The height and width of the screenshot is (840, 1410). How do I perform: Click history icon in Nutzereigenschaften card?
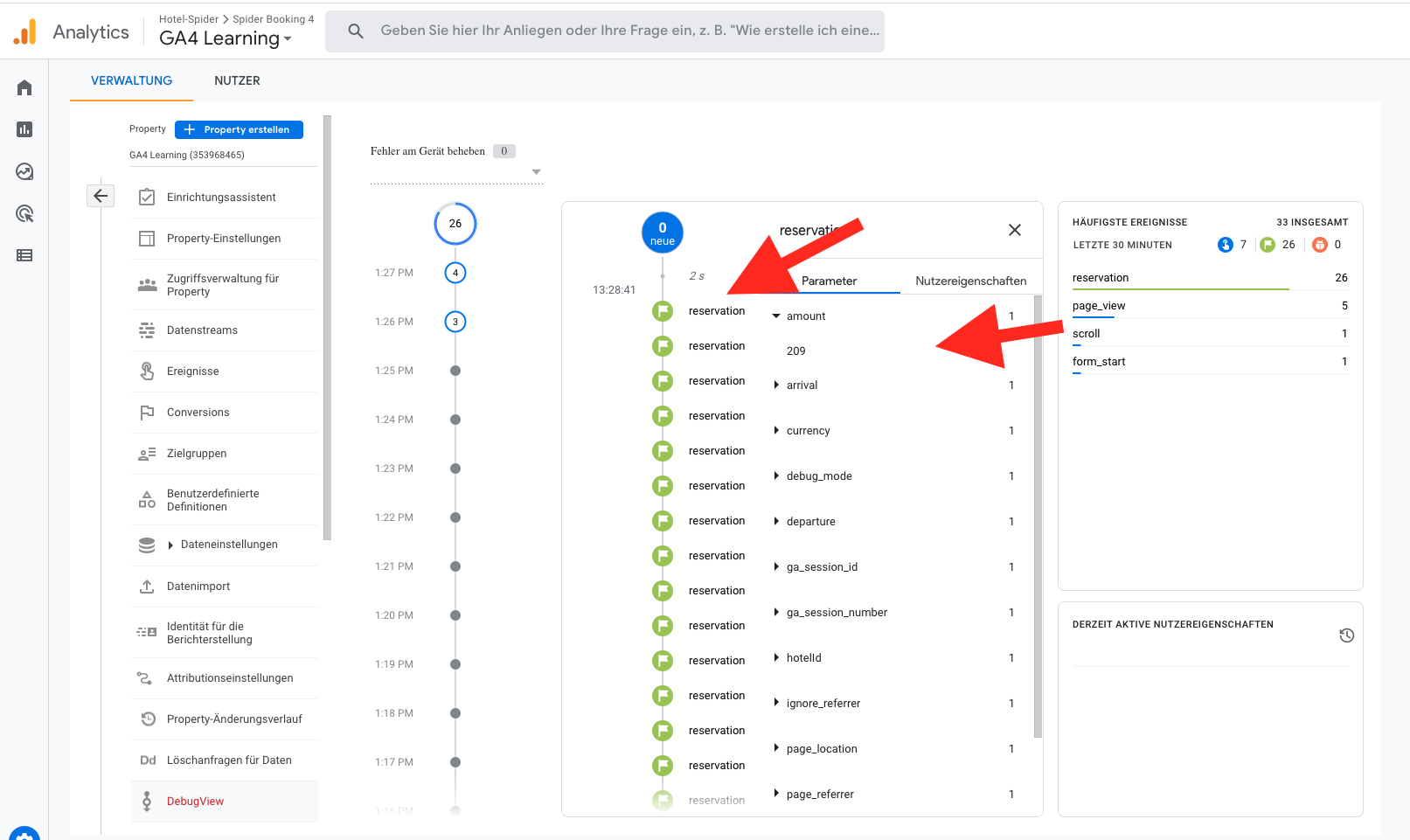pos(1346,635)
